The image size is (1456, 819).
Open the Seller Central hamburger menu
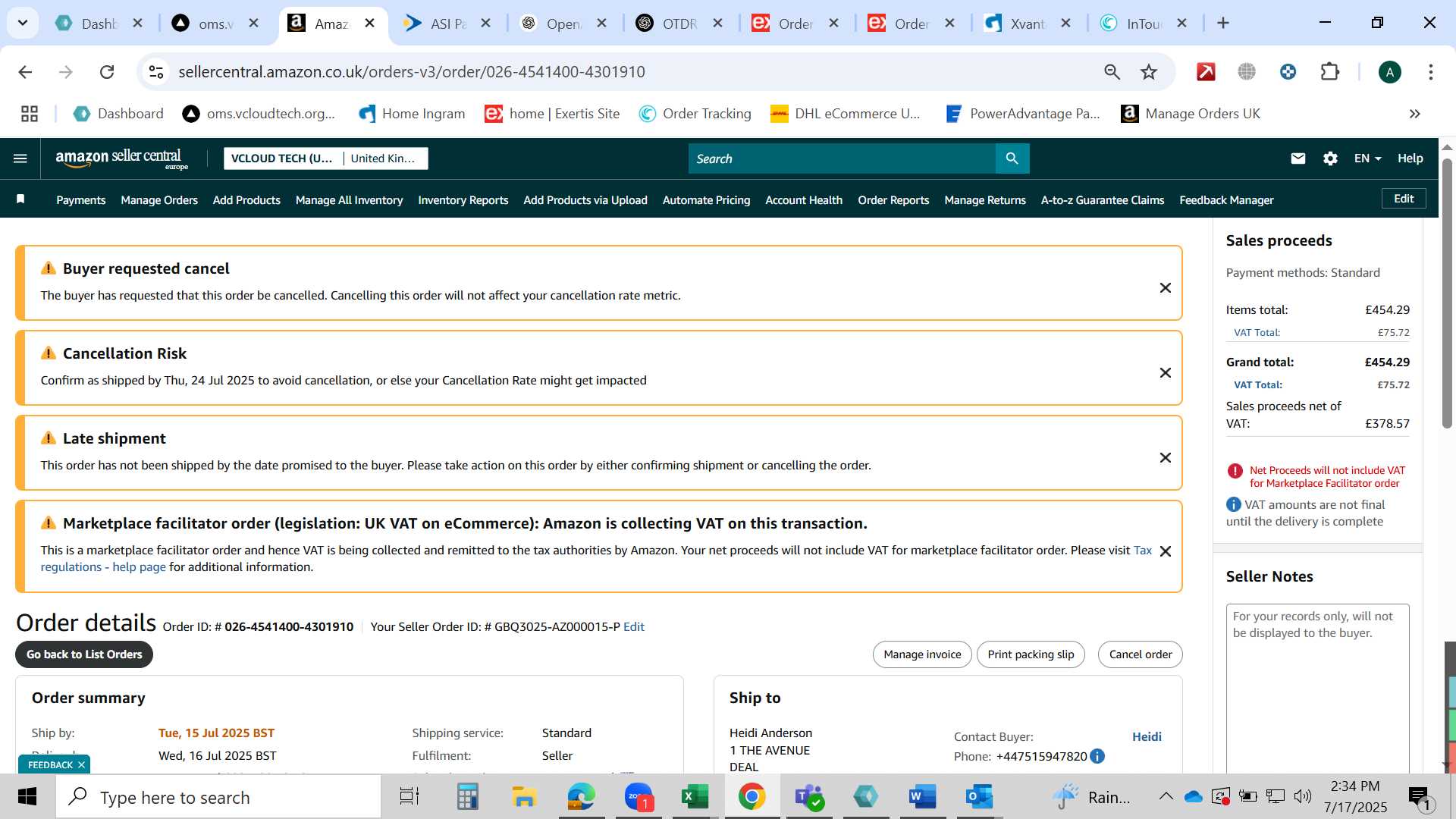[x=20, y=158]
